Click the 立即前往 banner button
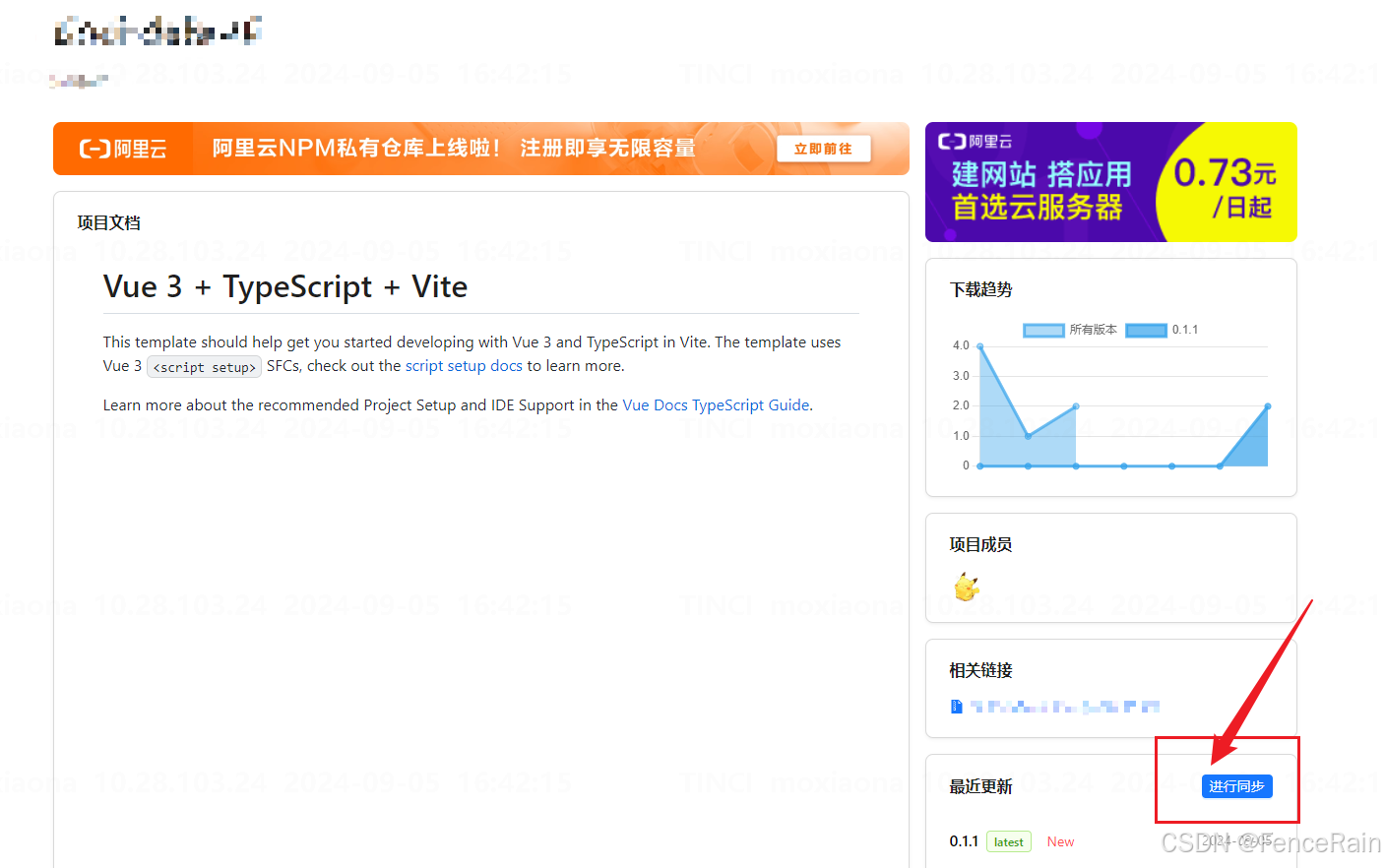Screen dimensions: 1385x868 pyautogui.click(x=824, y=149)
